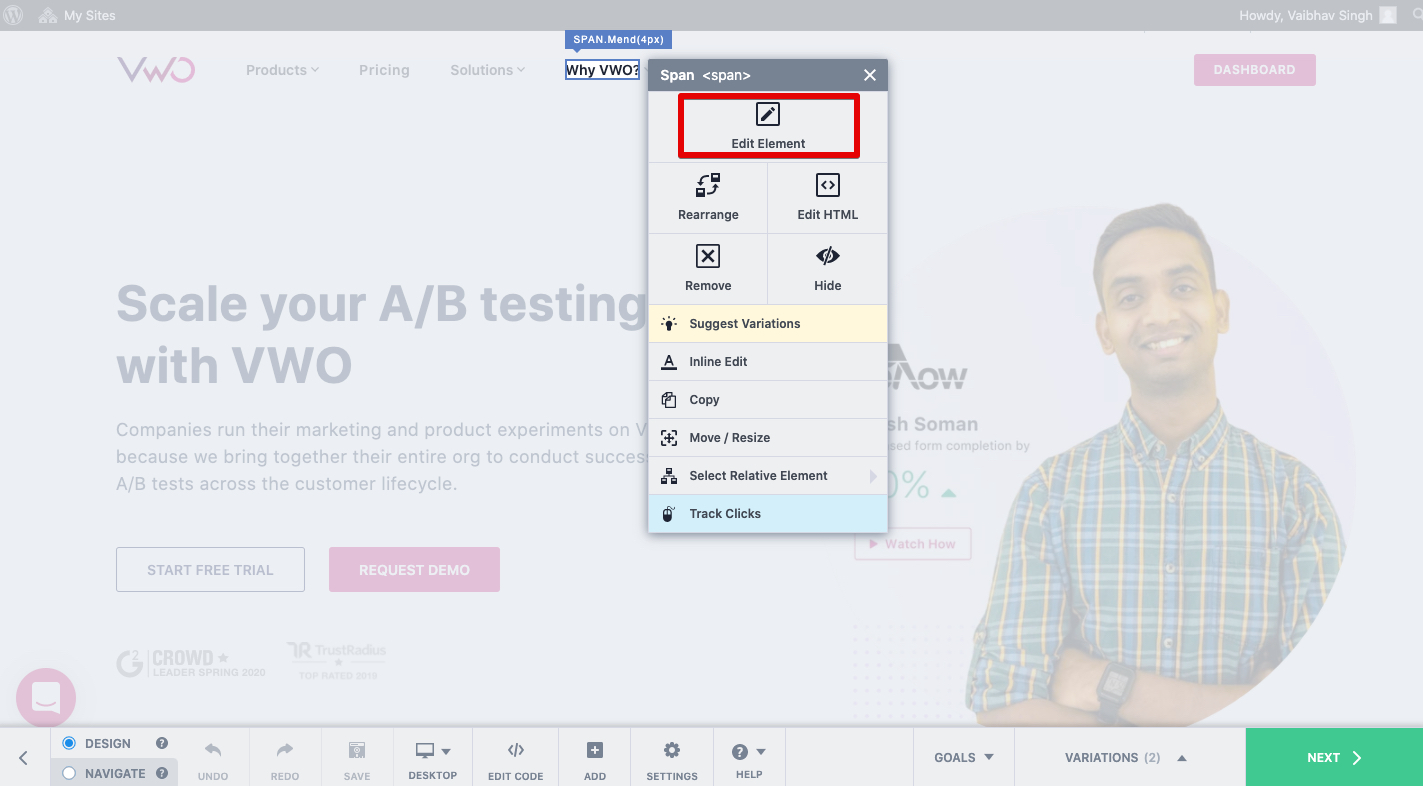Click REQUEST DEMO button
The image size is (1423, 786).
[414, 570]
